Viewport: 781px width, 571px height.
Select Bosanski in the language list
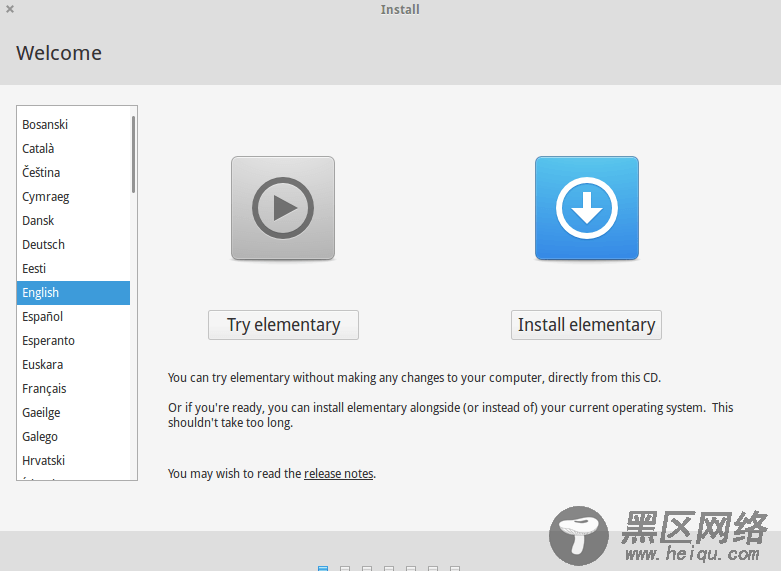pyautogui.click(x=73, y=125)
